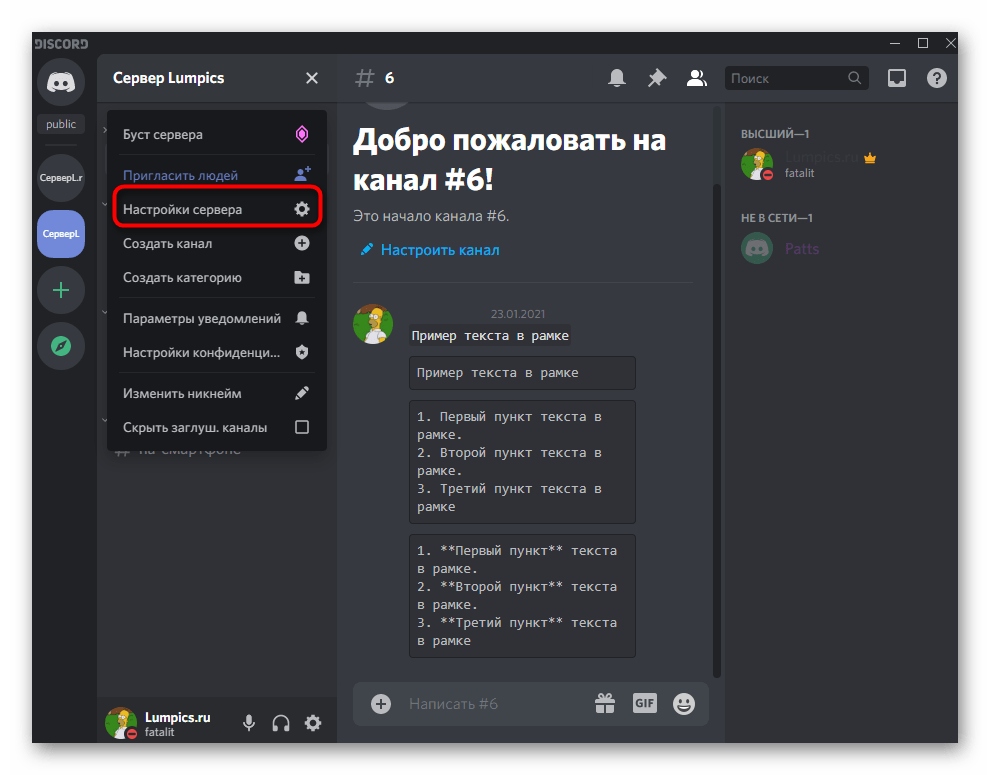Click the message scrollbar in the chat
This screenshot has width=990, height=775.
pos(717,430)
